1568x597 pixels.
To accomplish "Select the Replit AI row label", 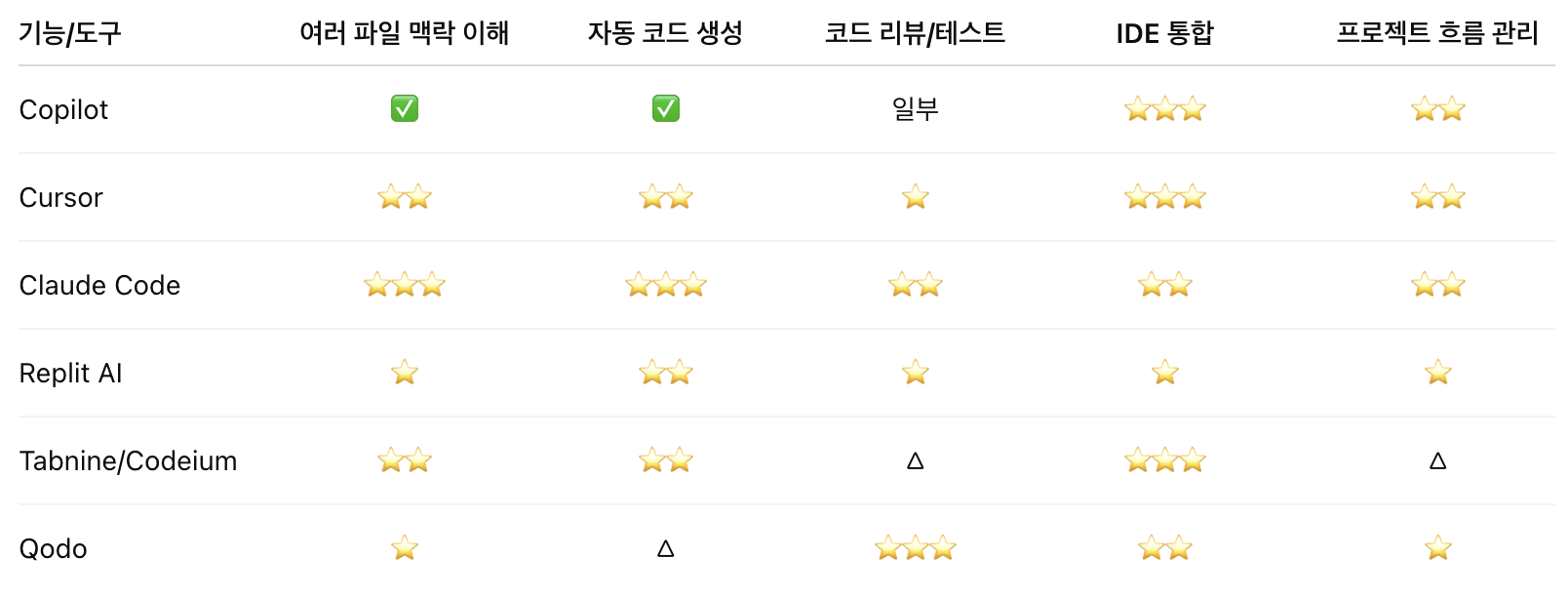I will click(70, 373).
